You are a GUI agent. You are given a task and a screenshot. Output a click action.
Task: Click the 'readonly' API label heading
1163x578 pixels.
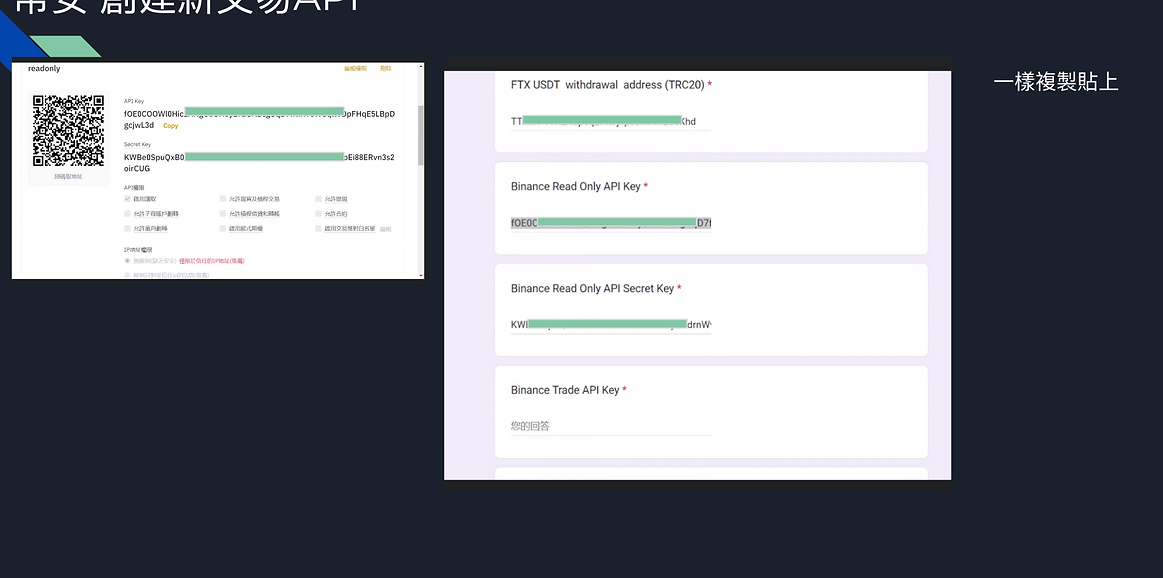pos(44,68)
